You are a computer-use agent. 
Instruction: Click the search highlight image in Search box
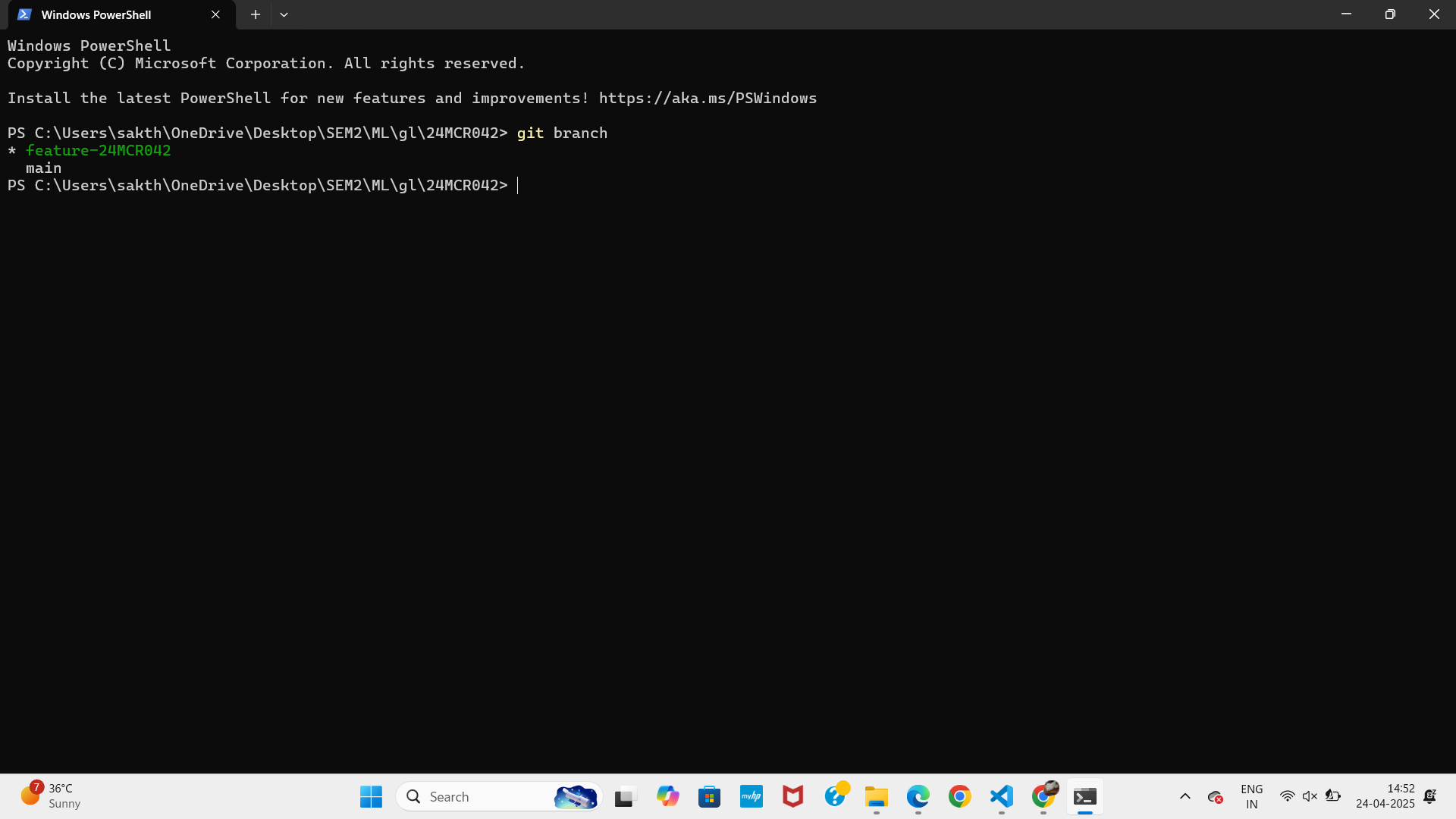click(x=576, y=796)
